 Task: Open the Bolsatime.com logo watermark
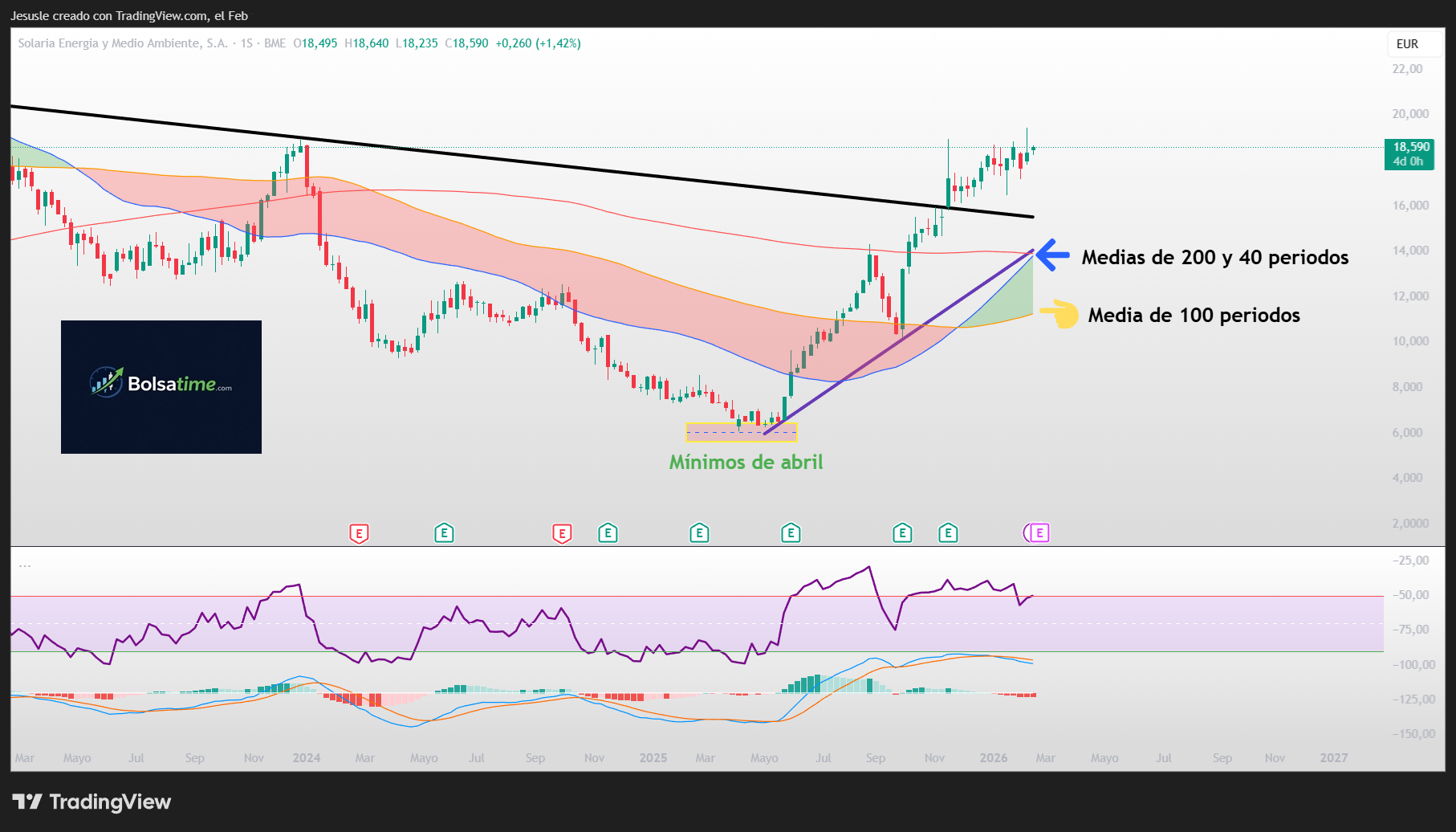pos(161,387)
